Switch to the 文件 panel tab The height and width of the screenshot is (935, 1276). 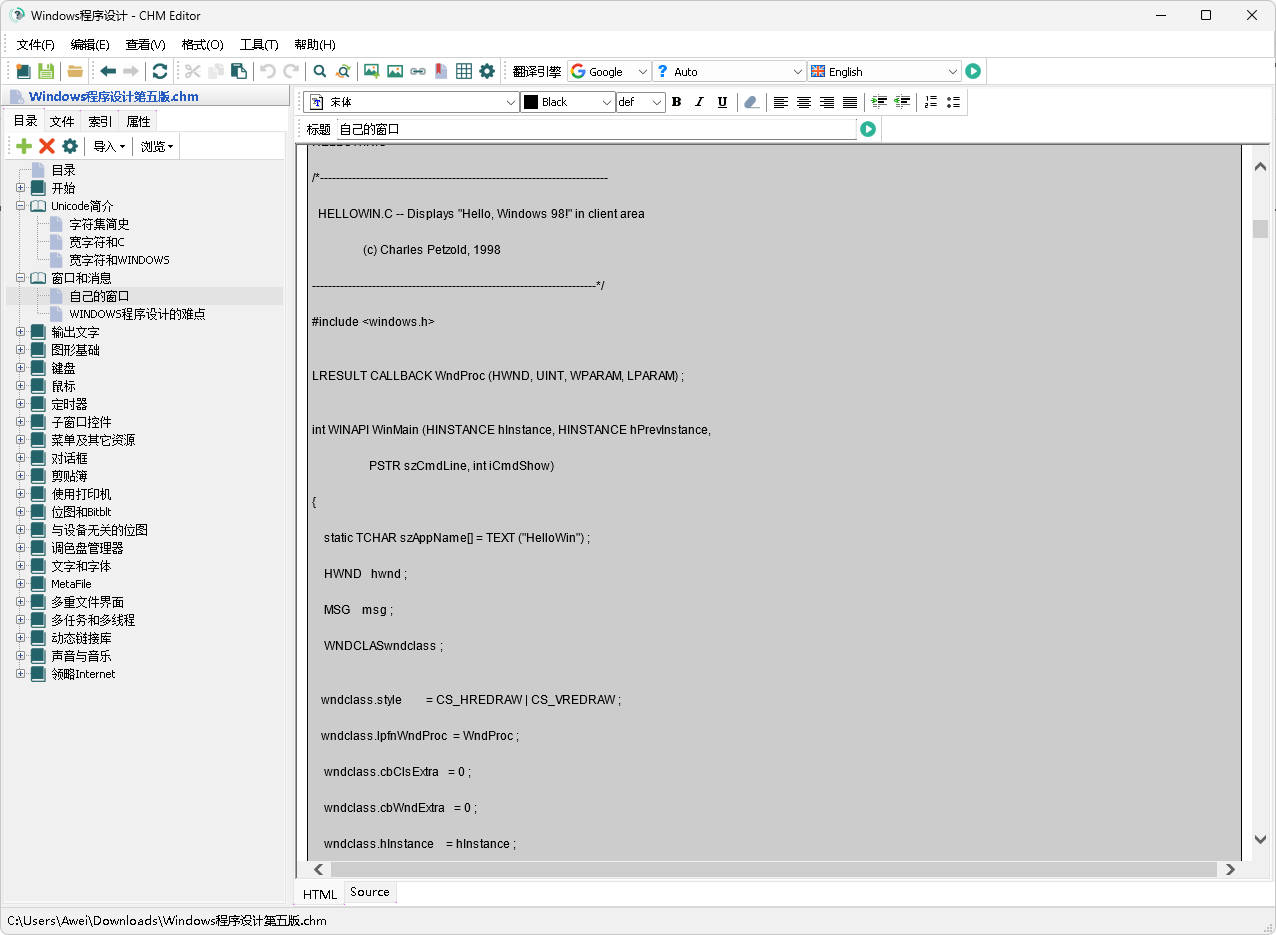coord(62,121)
